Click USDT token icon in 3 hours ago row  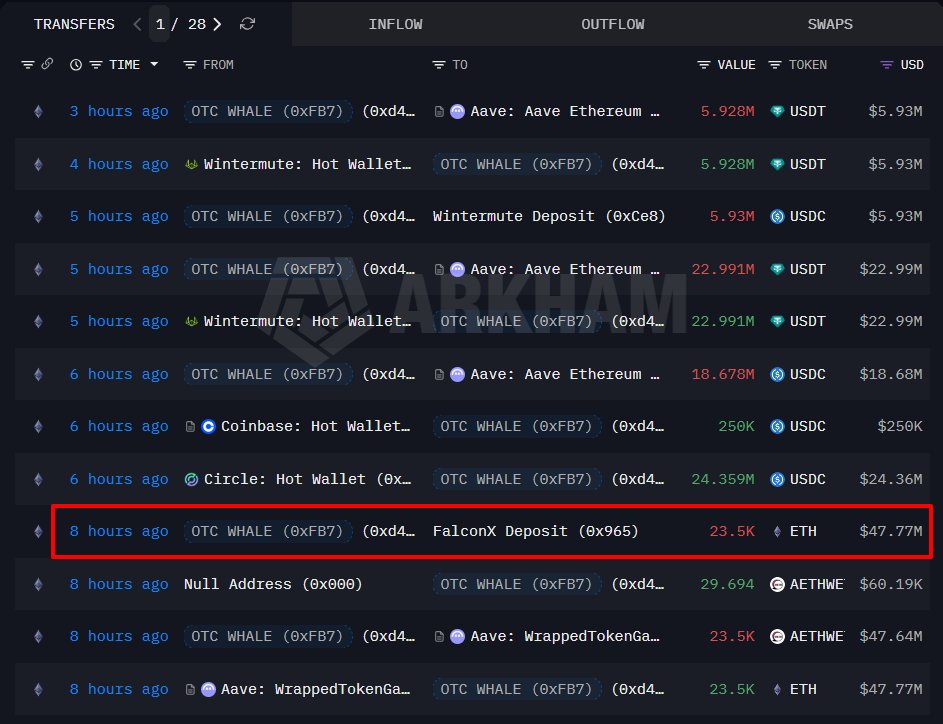[x=777, y=111]
